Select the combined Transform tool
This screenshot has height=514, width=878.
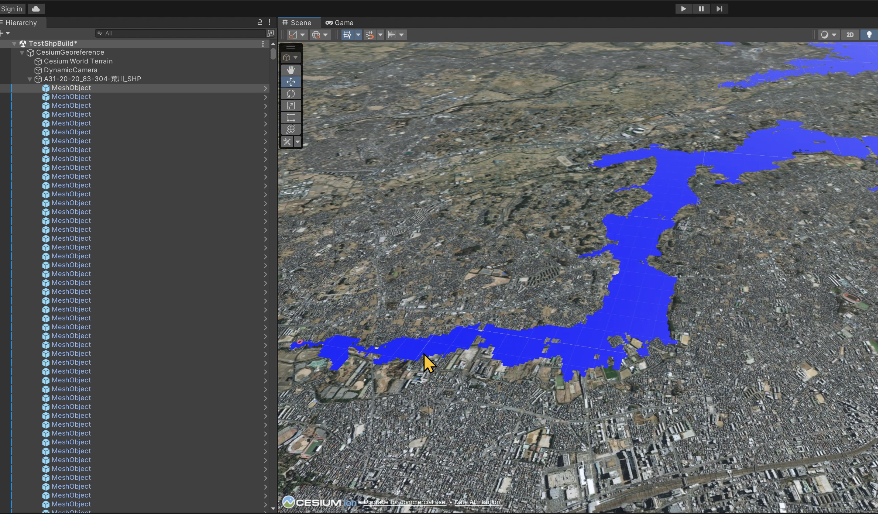coord(291,129)
